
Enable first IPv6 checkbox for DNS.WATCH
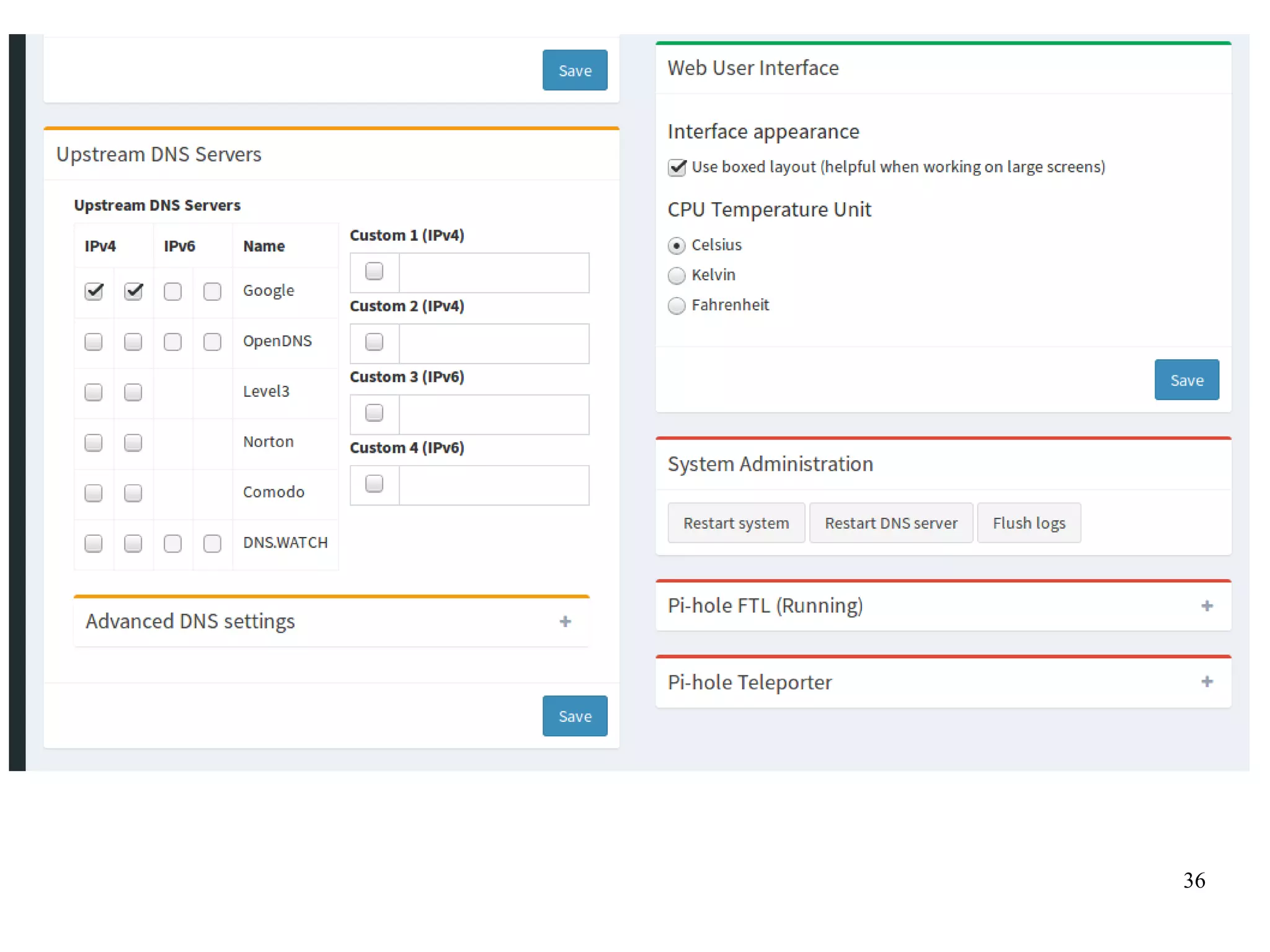click(172, 543)
